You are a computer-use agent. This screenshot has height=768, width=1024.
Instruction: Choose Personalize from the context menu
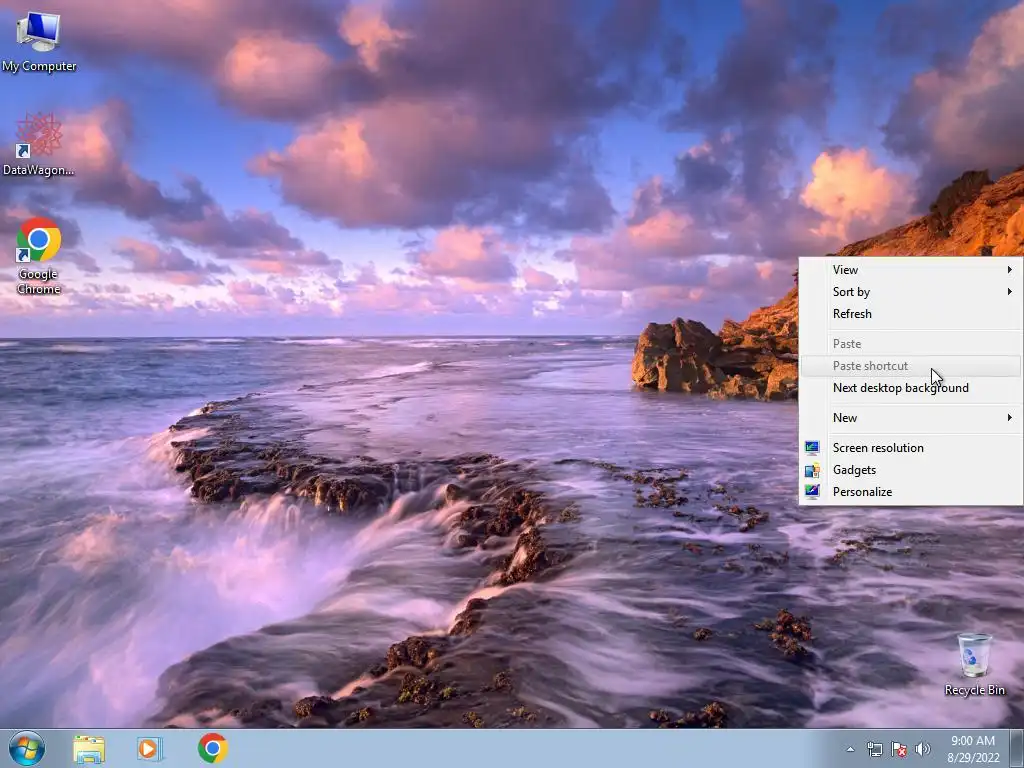pos(910,492)
